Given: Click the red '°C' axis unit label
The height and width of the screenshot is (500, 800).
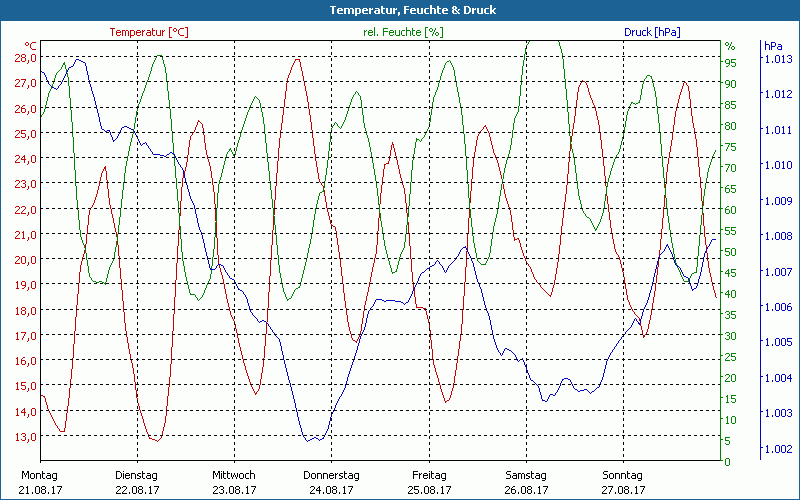Looking at the screenshot, I should pos(31,46).
